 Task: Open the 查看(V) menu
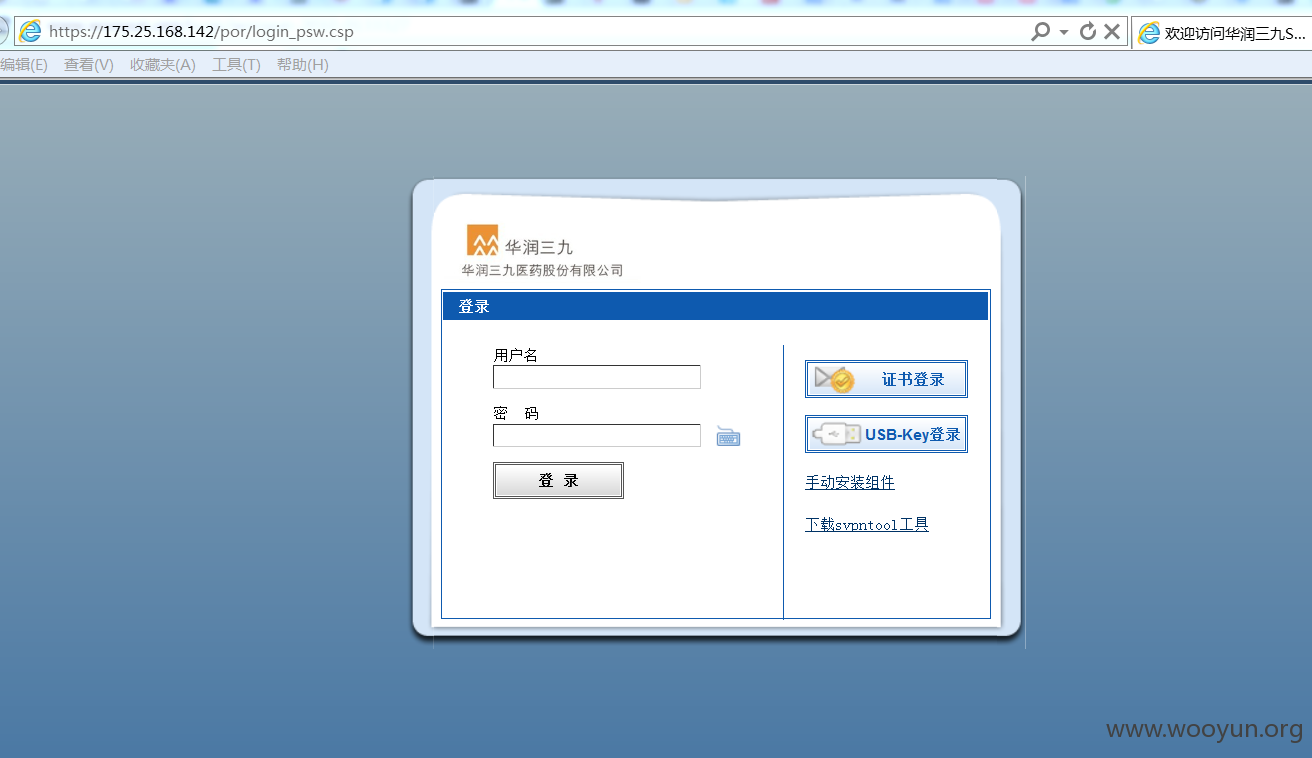click(x=89, y=65)
